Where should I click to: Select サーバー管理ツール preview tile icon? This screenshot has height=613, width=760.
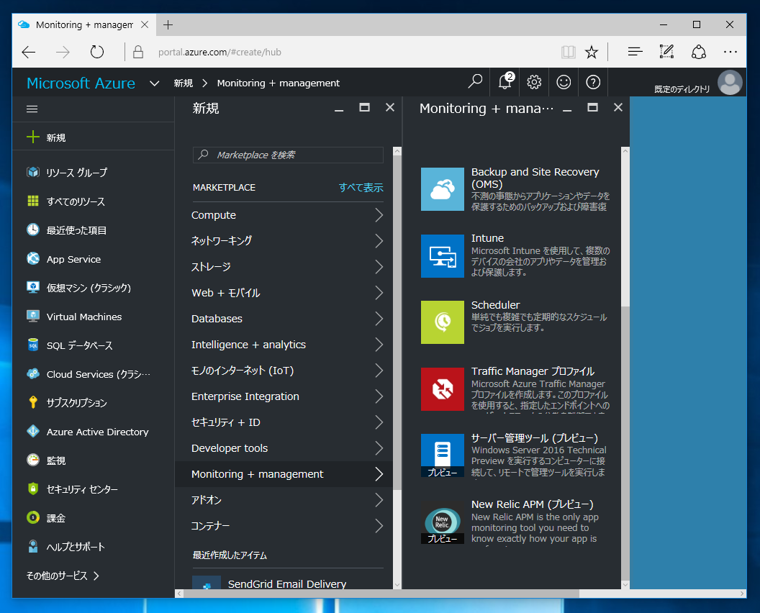[x=442, y=456]
